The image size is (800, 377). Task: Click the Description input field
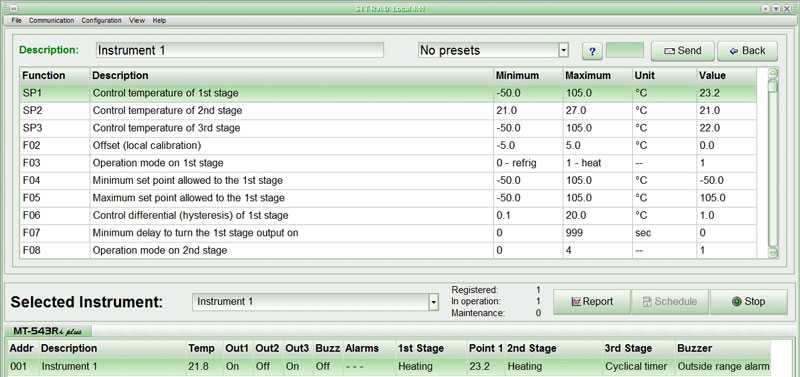pos(240,50)
